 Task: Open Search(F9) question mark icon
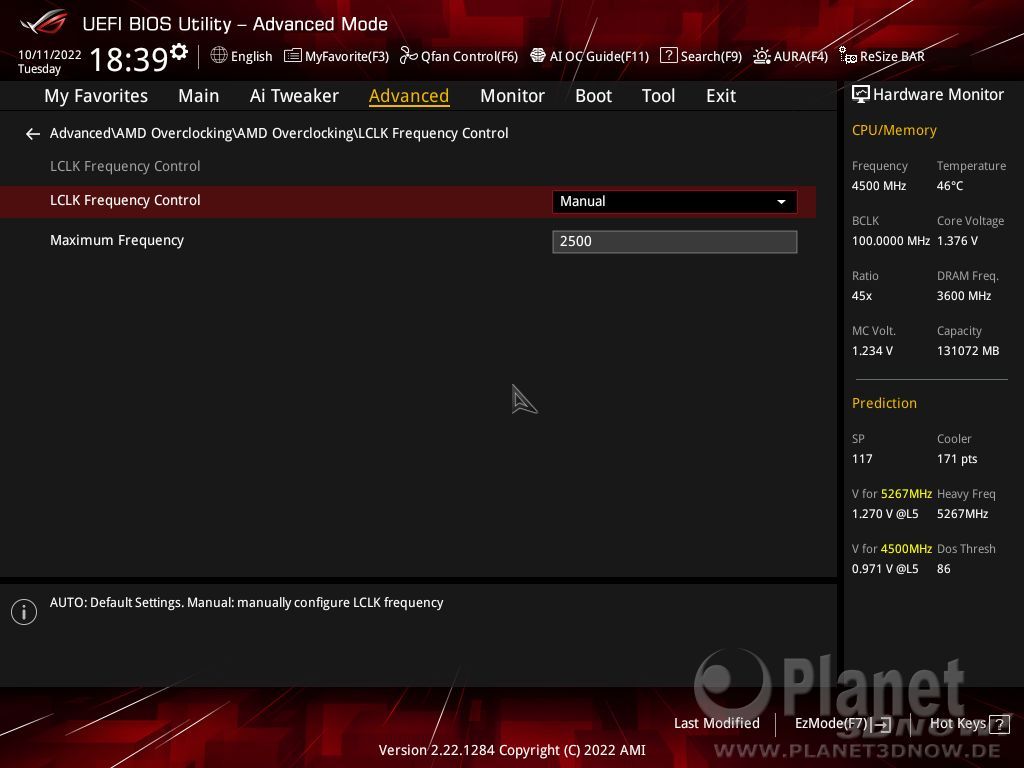668,56
